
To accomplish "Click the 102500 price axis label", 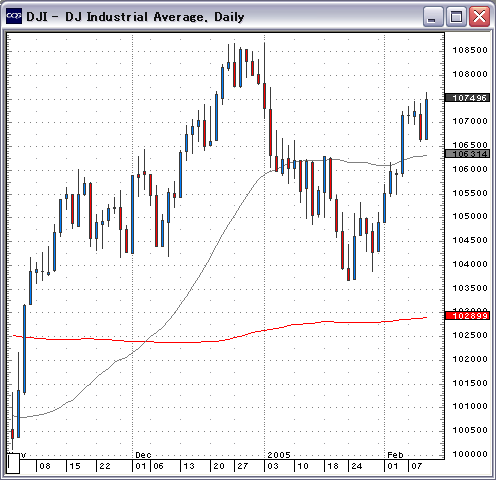I will pyautogui.click(x=470, y=335).
